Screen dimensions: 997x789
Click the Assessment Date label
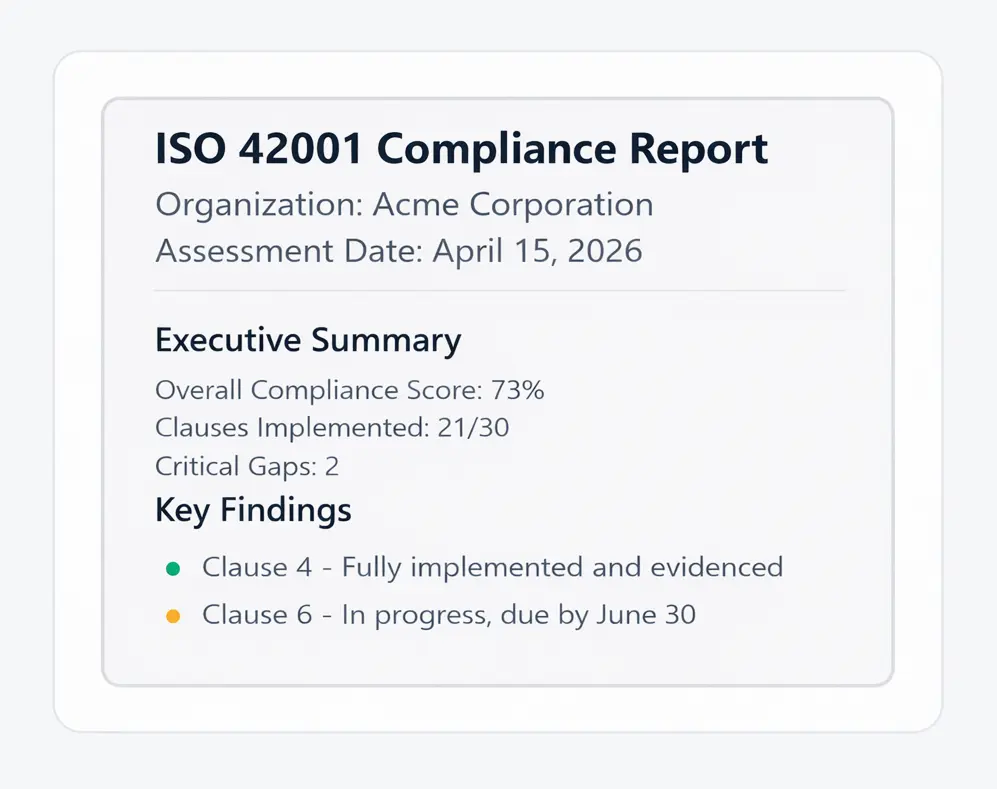point(289,250)
